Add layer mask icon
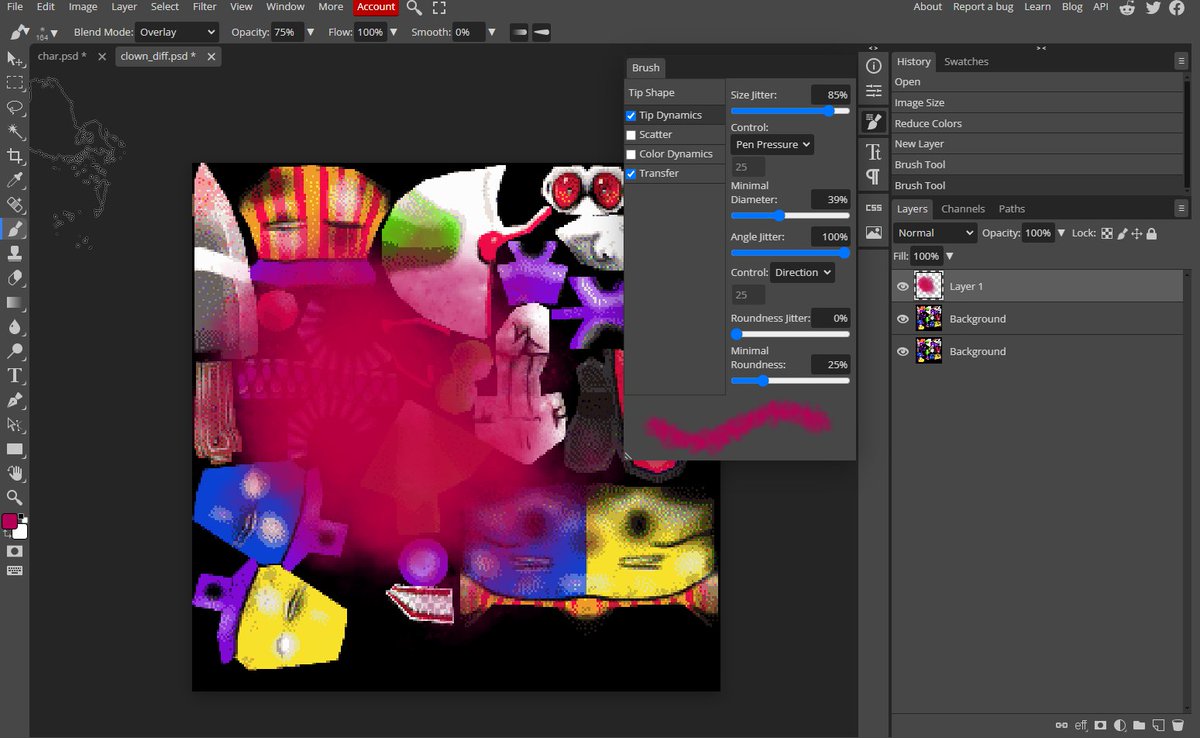Image resolution: width=1200 pixels, height=738 pixels. 1101,725
